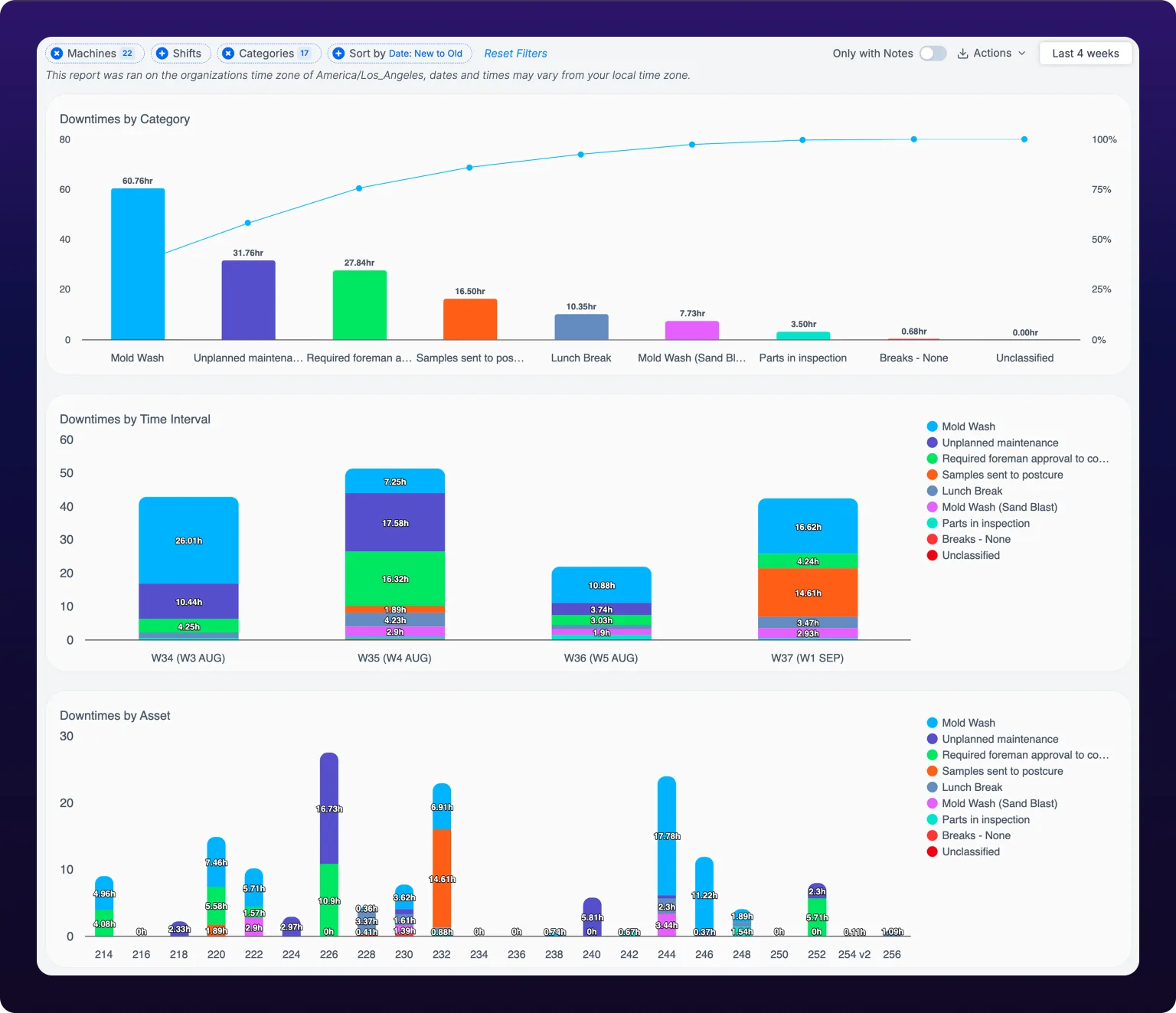Click the red Unclassified swatch in Downtimes by Asset
Viewport: 1176px width, 1013px height.
pos(932,851)
